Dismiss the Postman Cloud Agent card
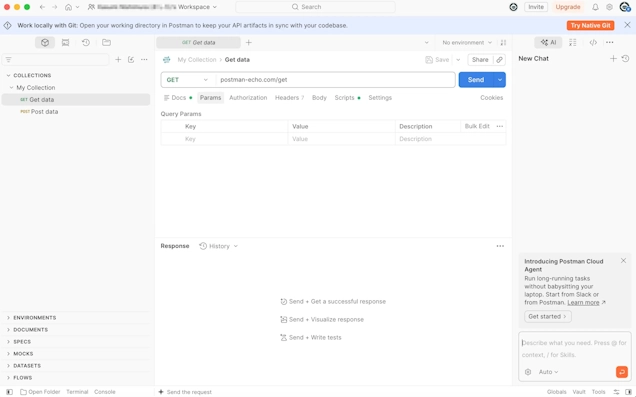 pos(623,261)
